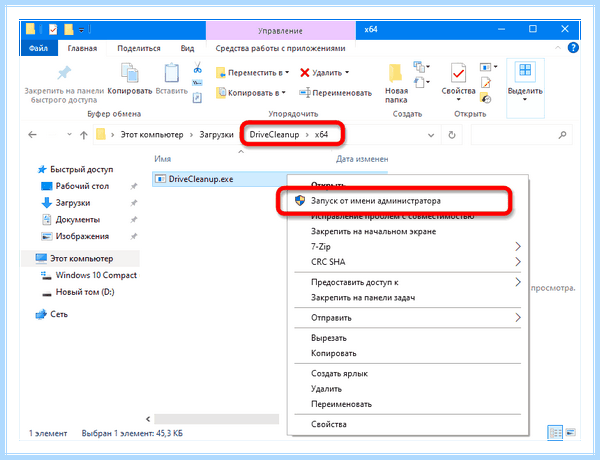Viewport: 600px width, 460px height.
Task: Open recent locations dropdown arrow
Action: [69, 135]
